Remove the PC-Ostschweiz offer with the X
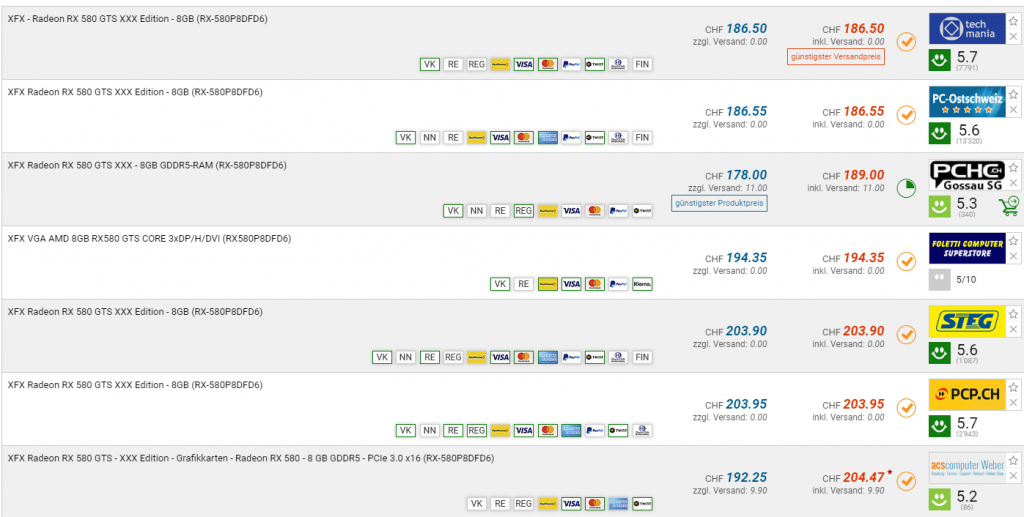Screen dimensions: 1024x517 click(1013, 109)
